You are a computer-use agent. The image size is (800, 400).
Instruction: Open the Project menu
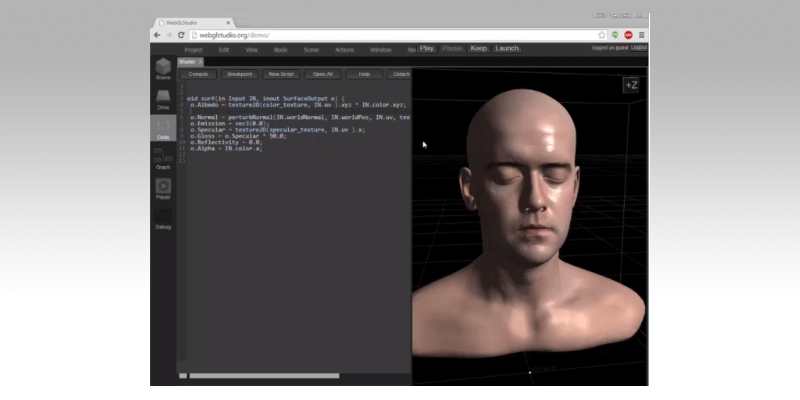pyautogui.click(x=193, y=49)
